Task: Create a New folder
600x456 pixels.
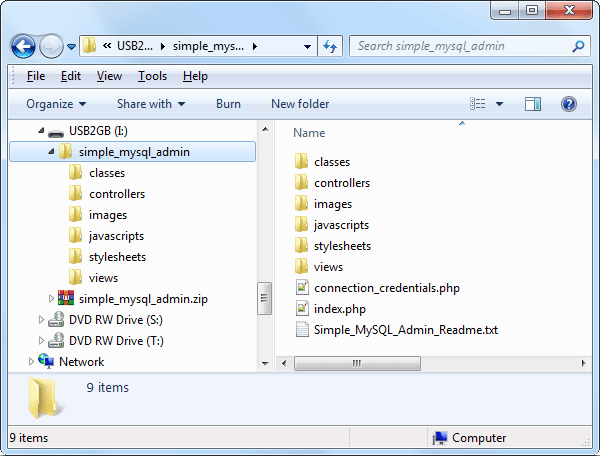Action: click(x=300, y=104)
